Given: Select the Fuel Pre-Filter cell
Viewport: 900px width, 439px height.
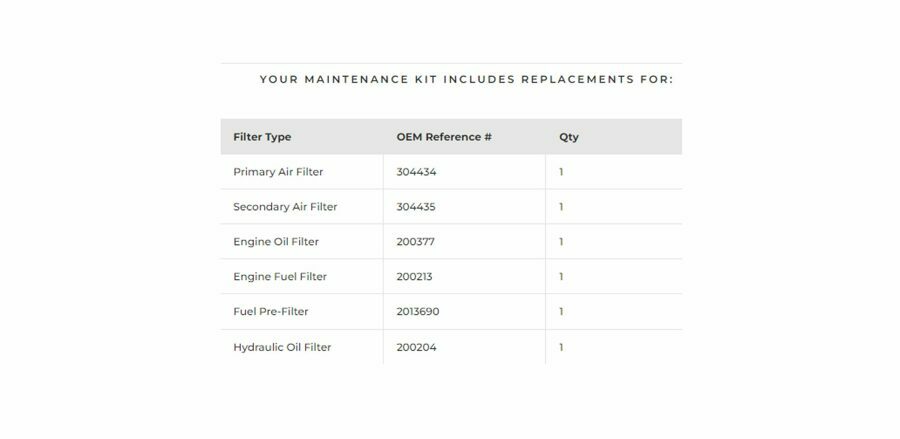Looking at the screenshot, I should tap(271, 312).
